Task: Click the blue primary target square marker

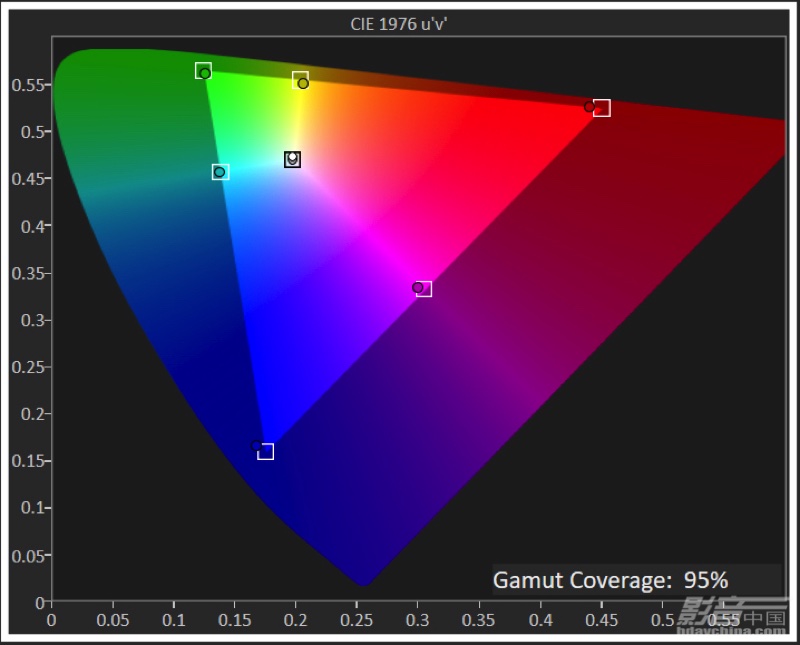Action: 265,451
